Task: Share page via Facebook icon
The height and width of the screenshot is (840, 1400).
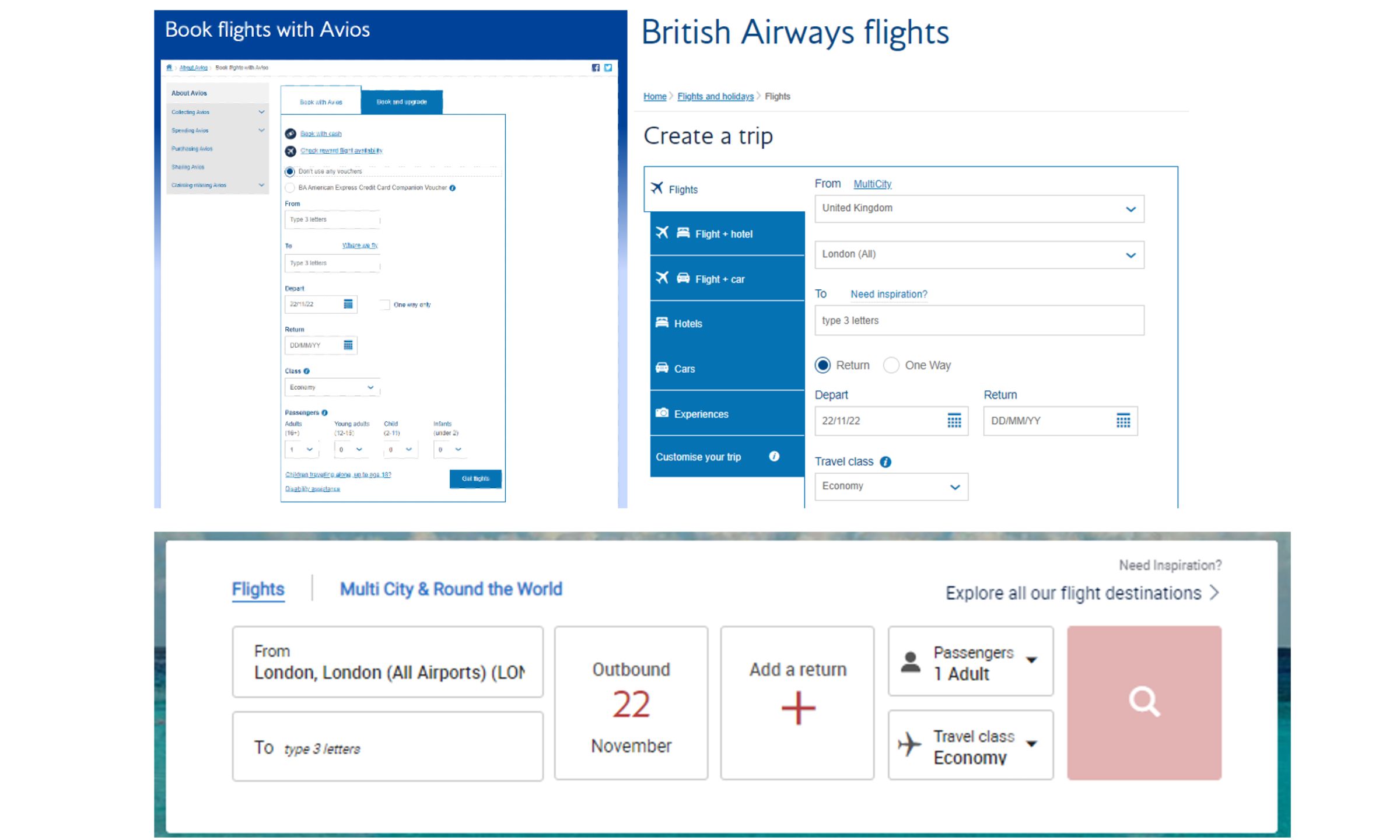Action: click(596, 68)
